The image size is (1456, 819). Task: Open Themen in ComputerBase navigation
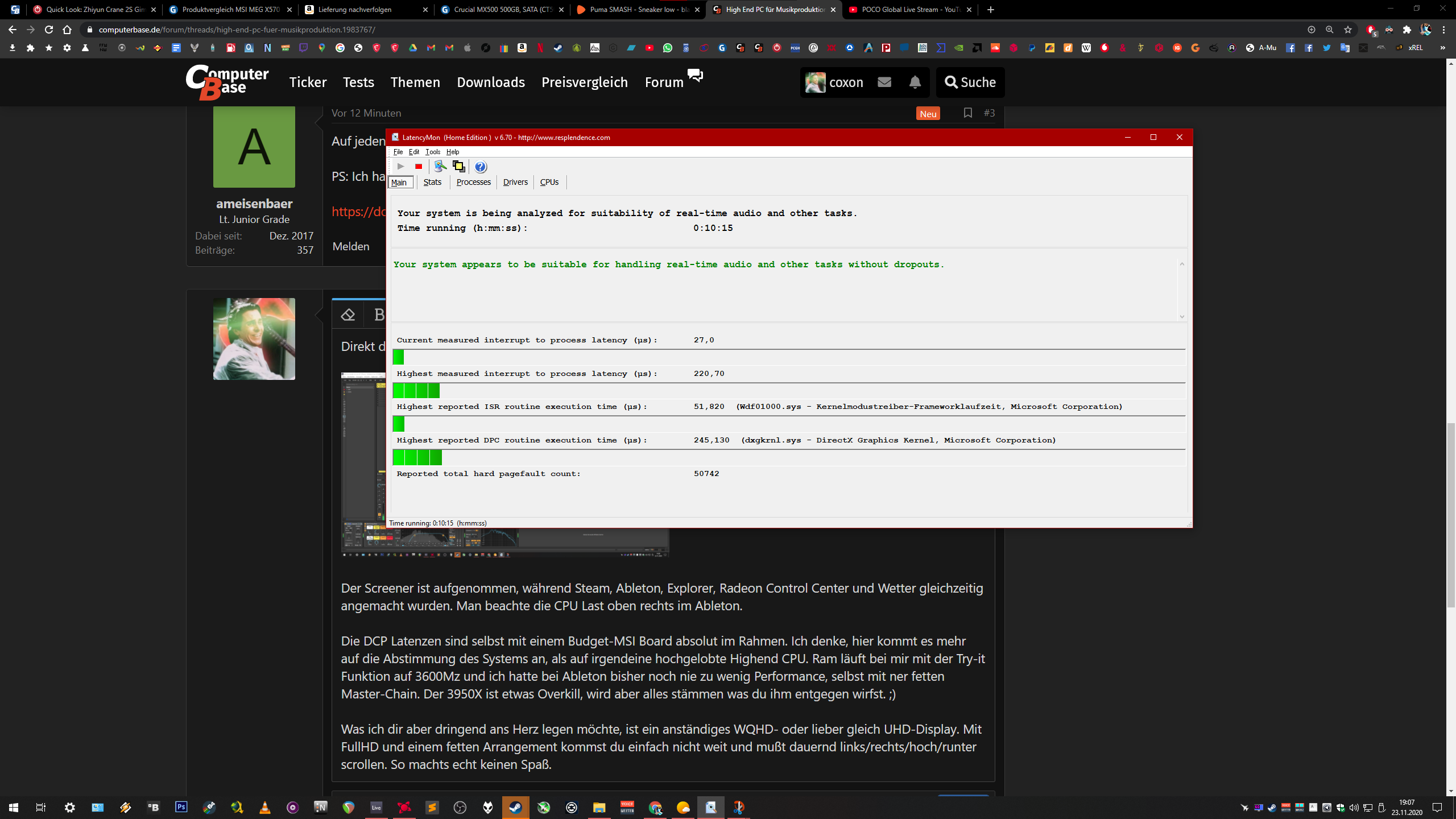[415, 82]
